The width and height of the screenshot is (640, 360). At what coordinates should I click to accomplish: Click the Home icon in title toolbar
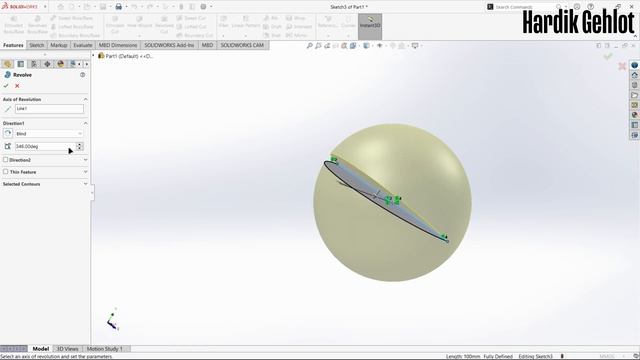coord(60,7)
